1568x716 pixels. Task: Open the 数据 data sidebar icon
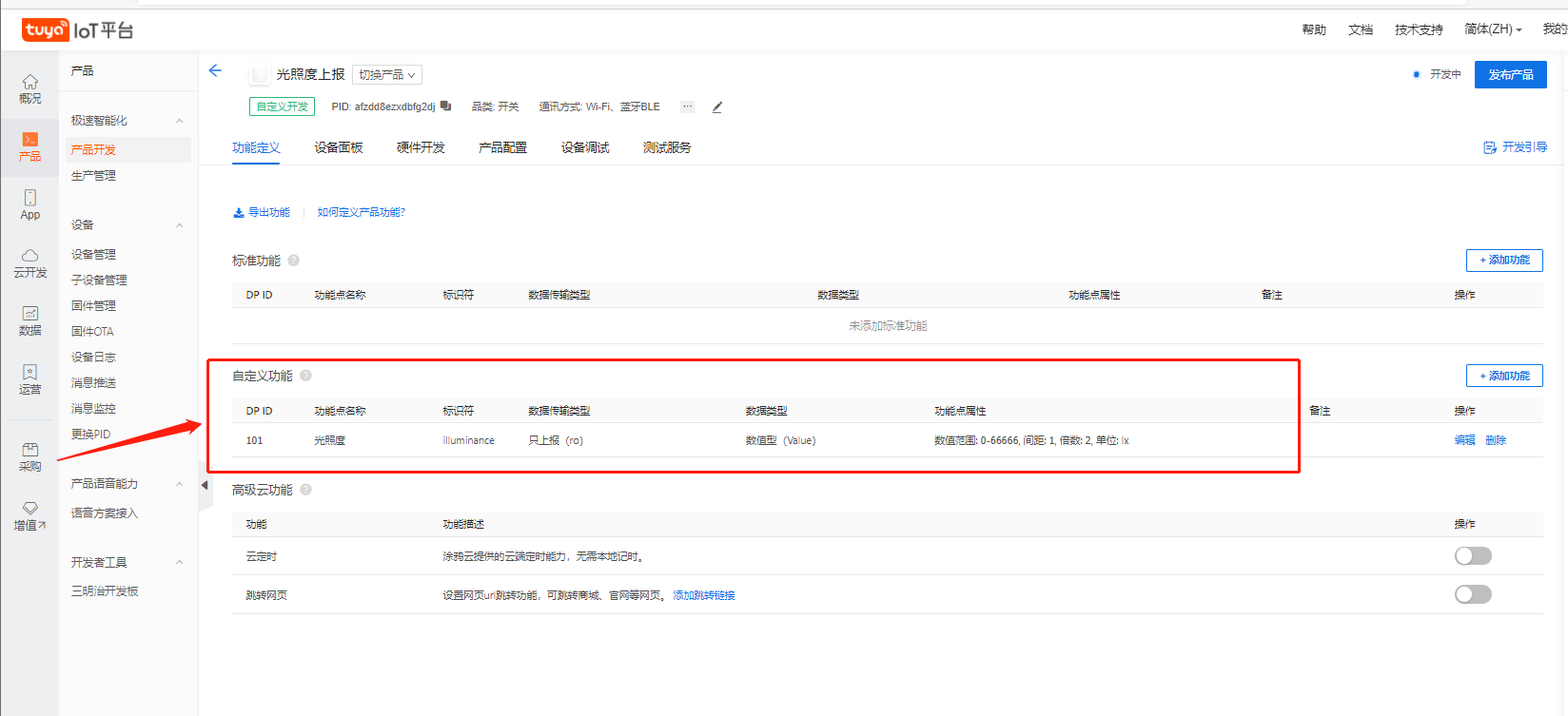click(30, 321)
